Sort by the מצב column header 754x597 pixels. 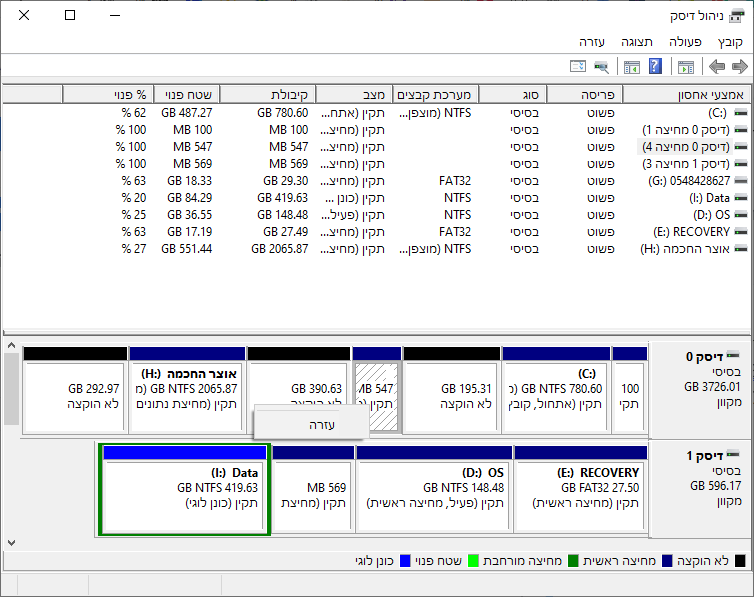[353, 95]
